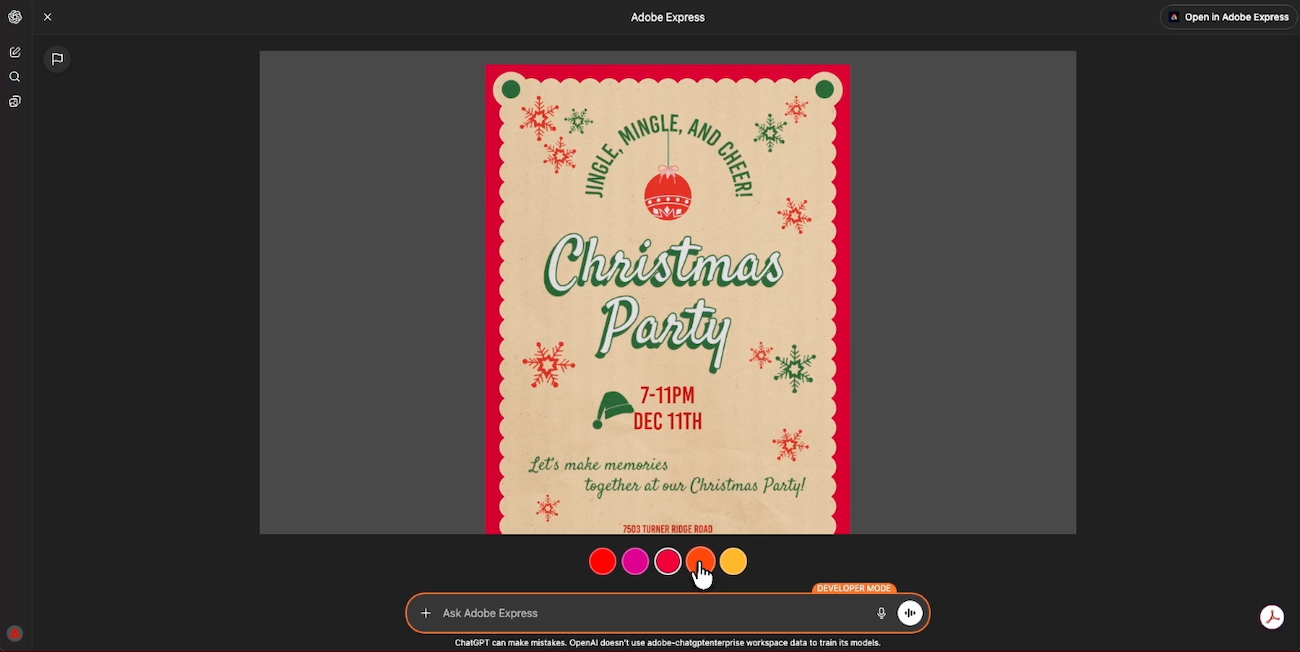
Task: Select the bright red color swatch
Action: [602, 562]
